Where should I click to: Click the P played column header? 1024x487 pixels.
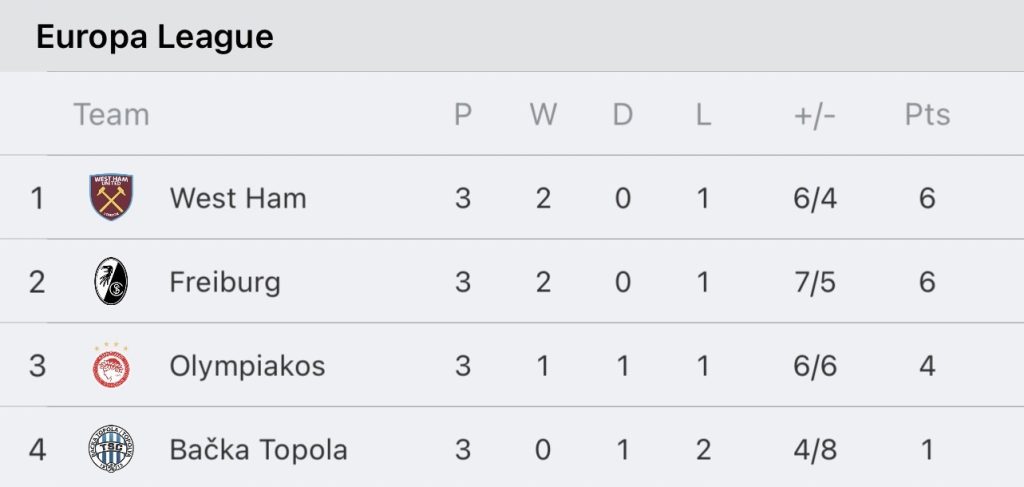[462, 115]
